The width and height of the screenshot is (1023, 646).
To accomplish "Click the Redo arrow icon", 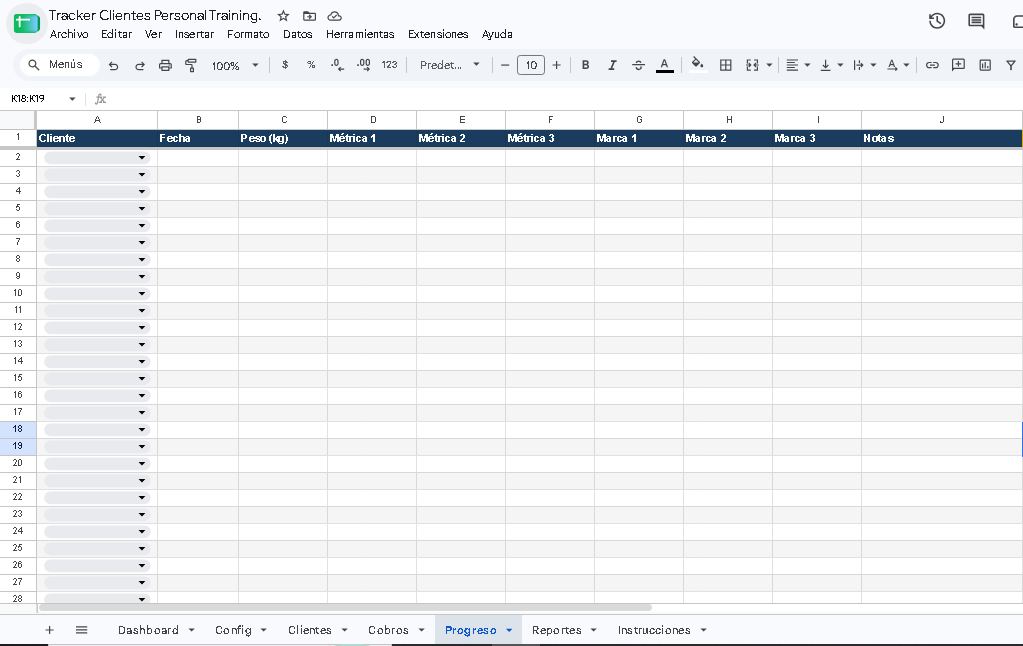I will coord(140,65).
